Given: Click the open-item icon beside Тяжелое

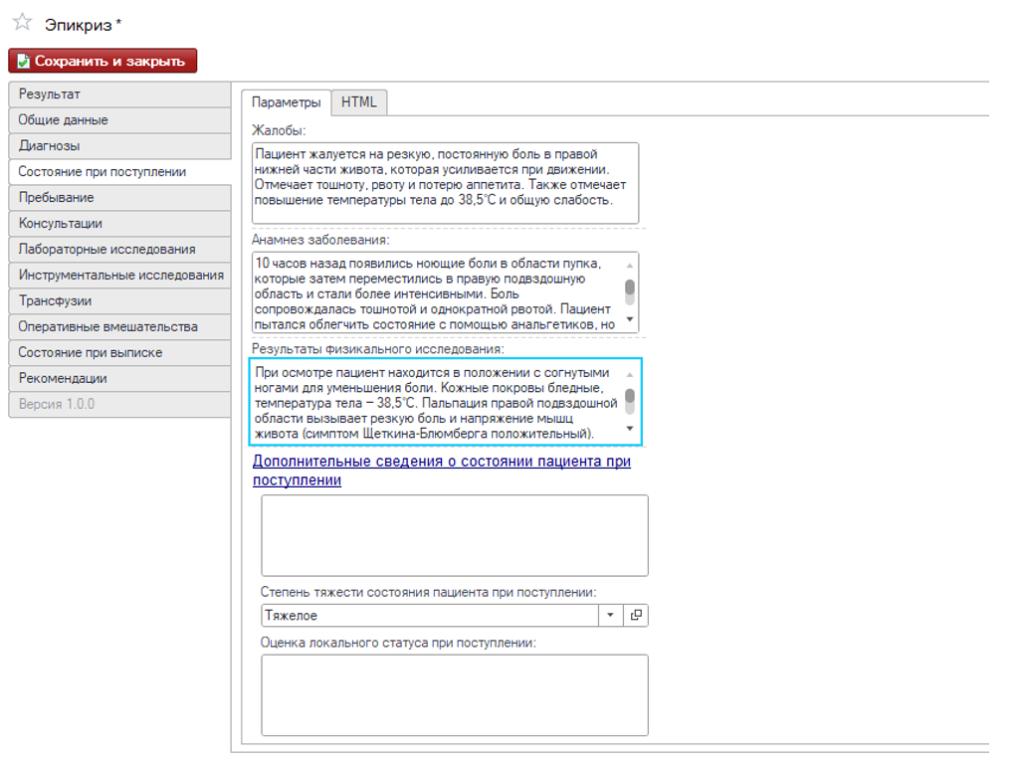Looking at the screenshot, I should click(x=635, y=615).
